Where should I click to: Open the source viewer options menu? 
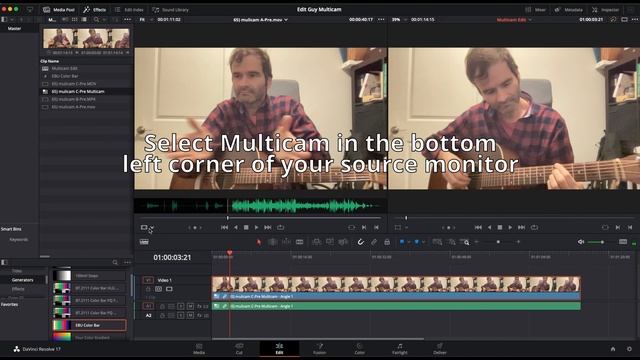[x=381, y=20]
